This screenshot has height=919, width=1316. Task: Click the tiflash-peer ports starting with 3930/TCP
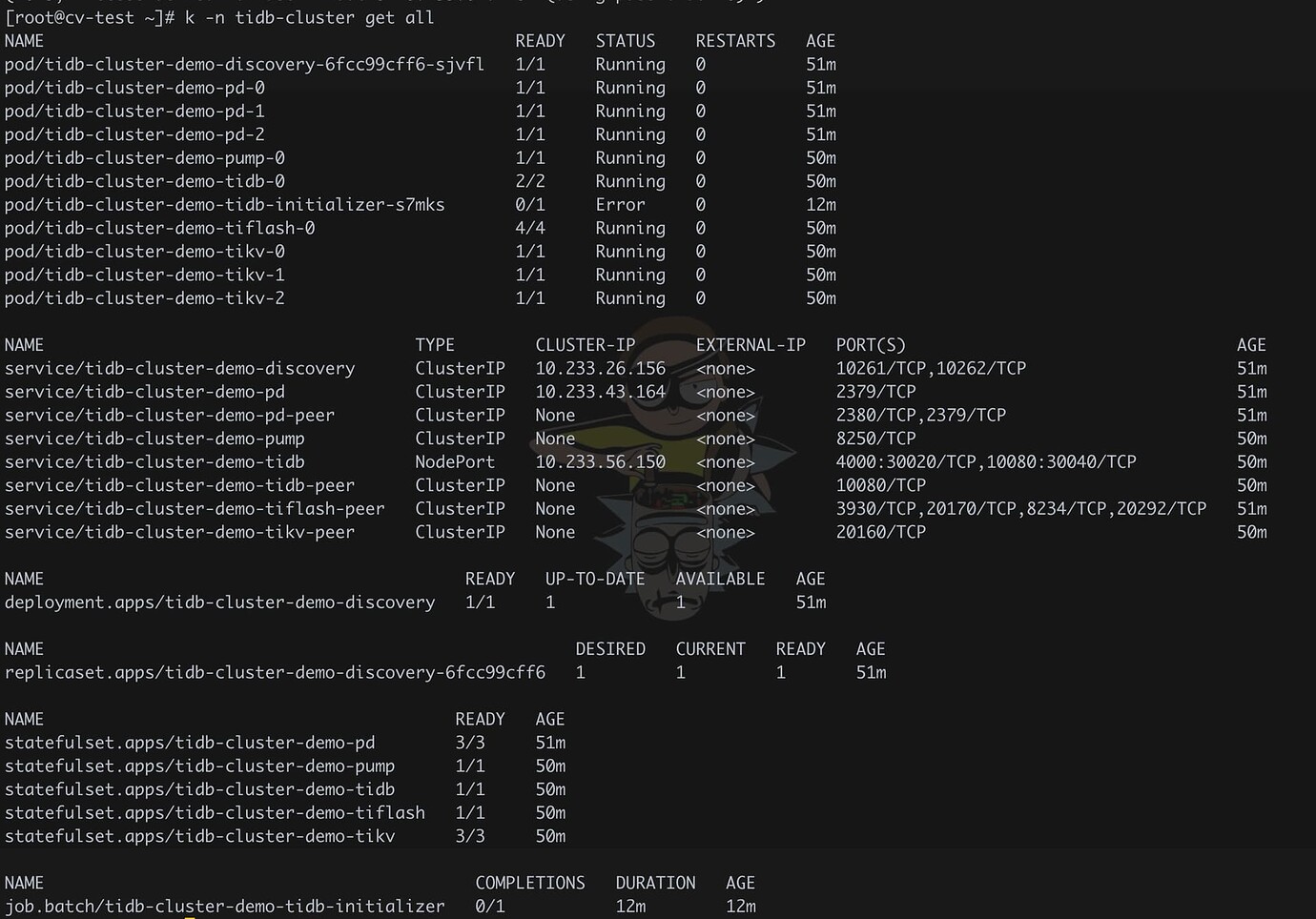point(1020,509)
